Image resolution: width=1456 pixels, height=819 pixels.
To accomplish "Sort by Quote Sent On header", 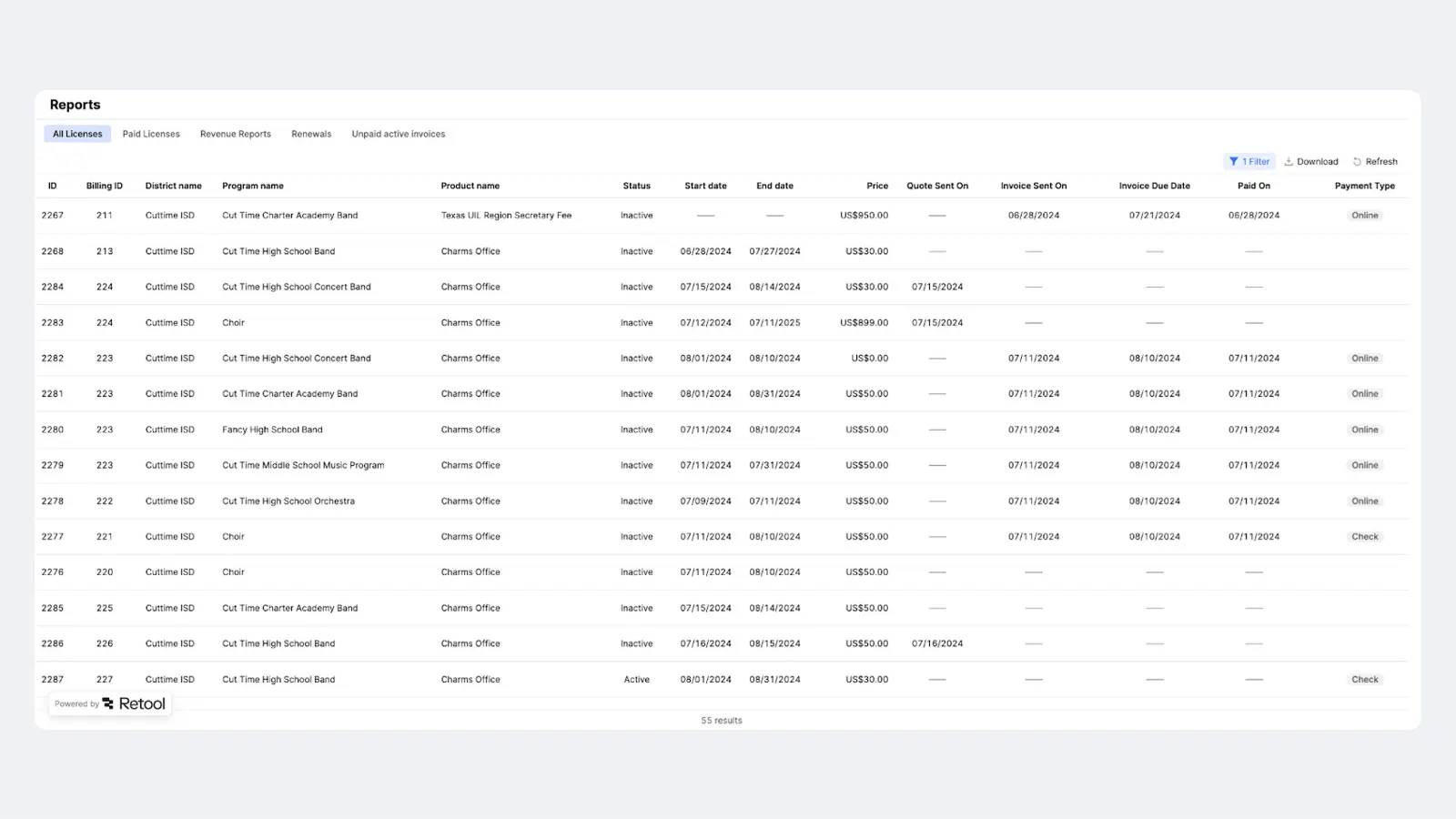I will click(x=937, y=186).
